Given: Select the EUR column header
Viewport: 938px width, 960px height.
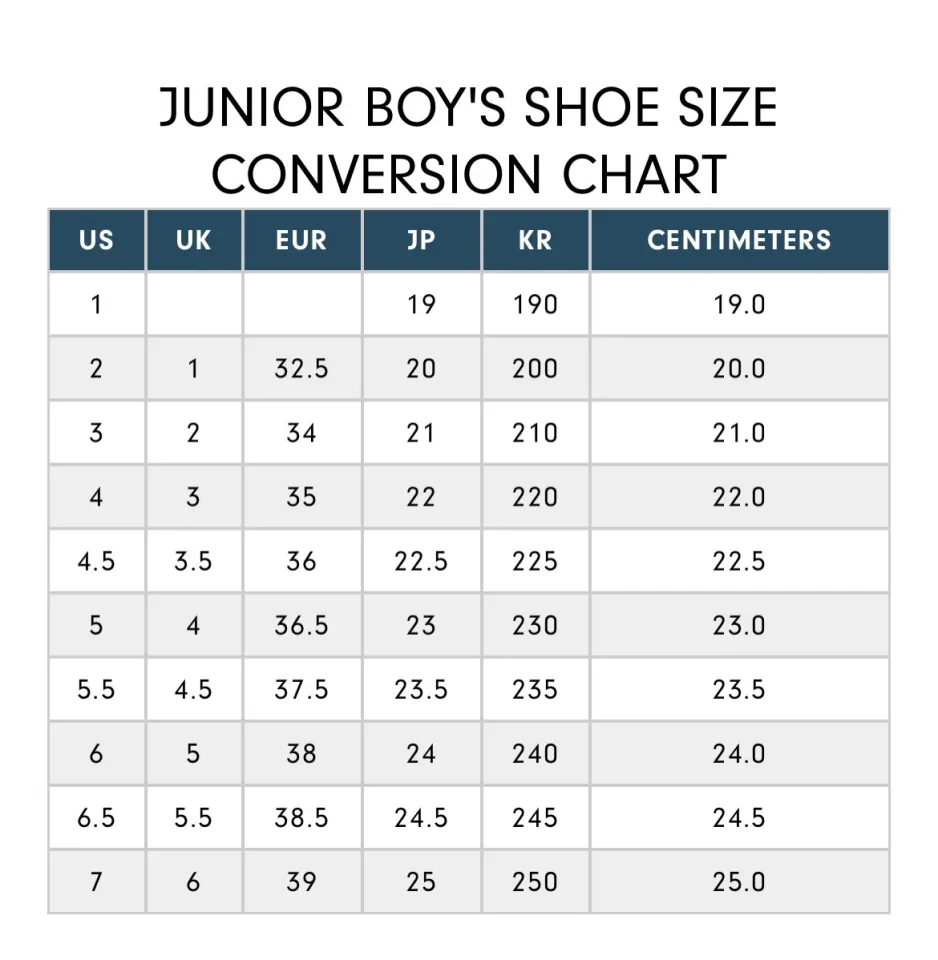Looking at the screenshot, I should 301,240.
